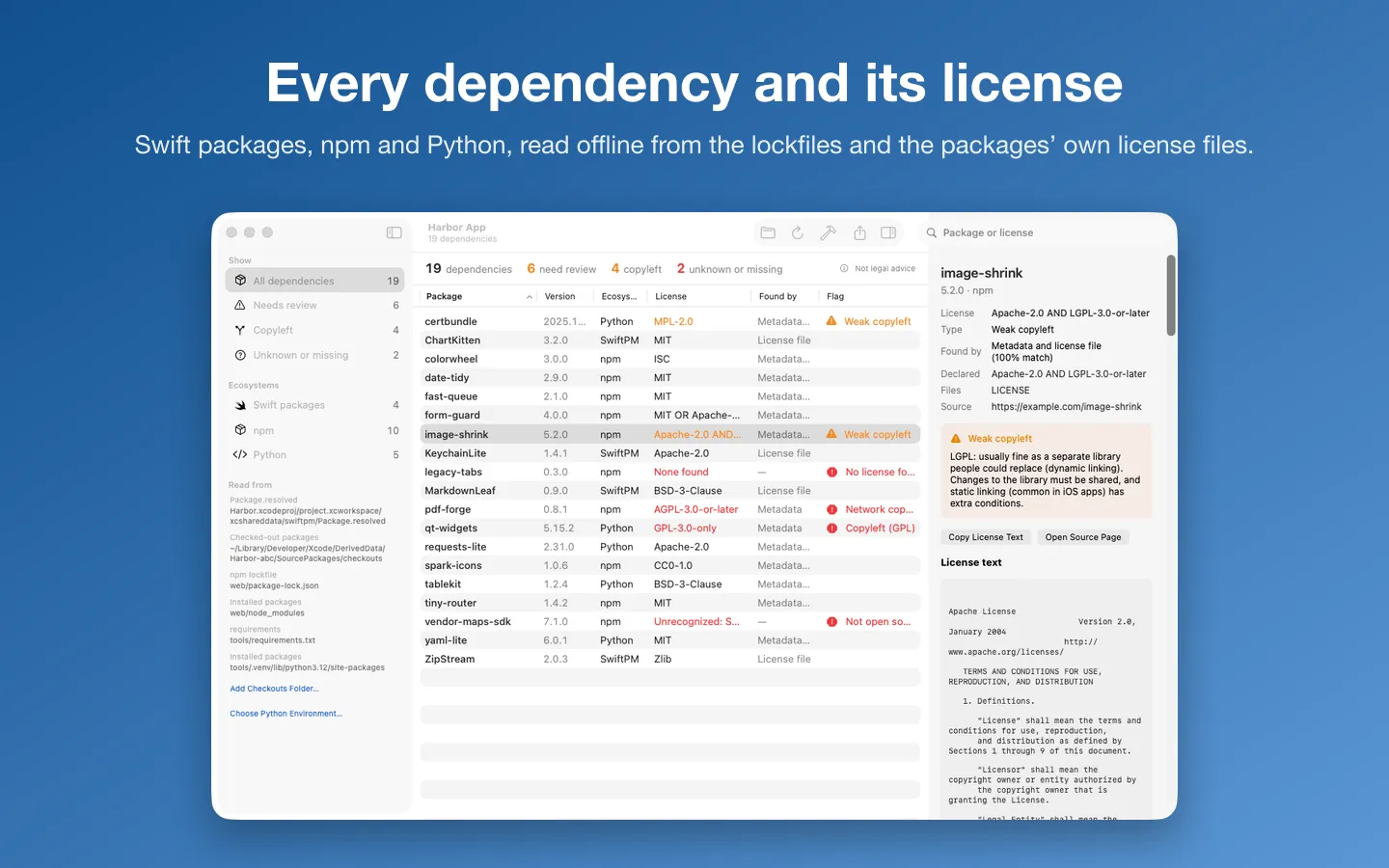Select the certbundle row

click(670, 322)
